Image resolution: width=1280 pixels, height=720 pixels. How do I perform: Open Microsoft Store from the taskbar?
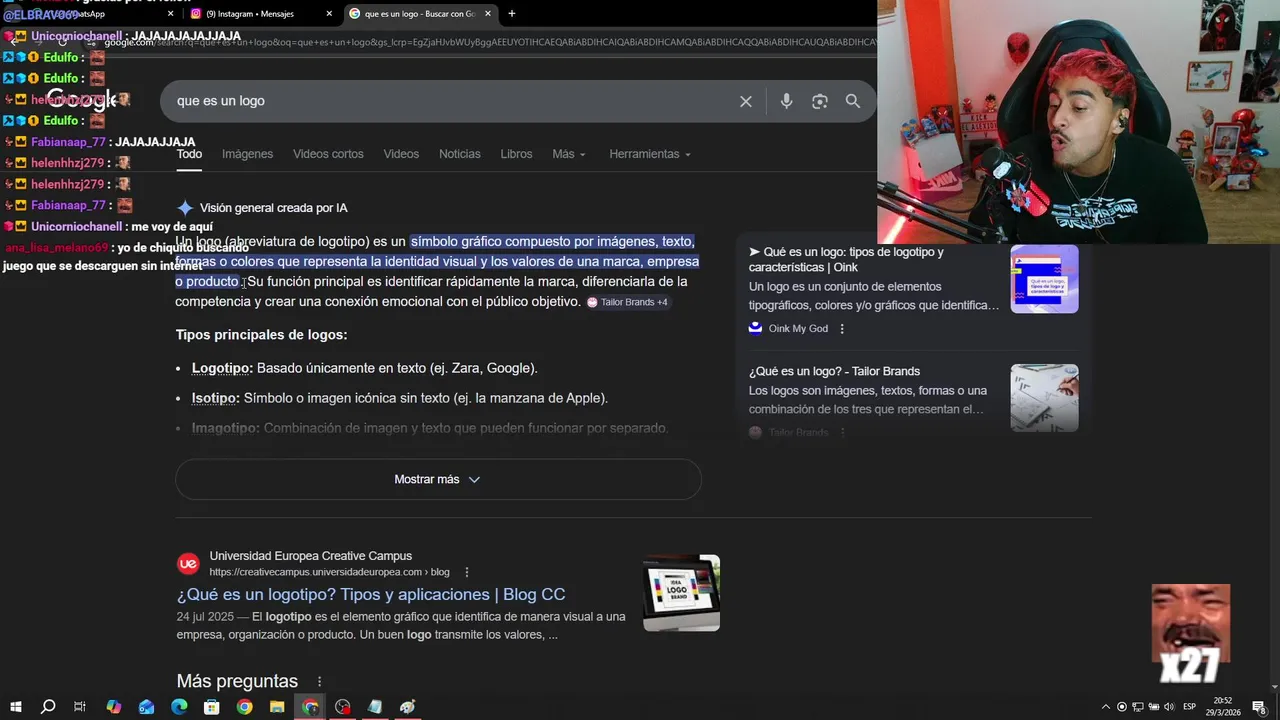click(211, 707)
